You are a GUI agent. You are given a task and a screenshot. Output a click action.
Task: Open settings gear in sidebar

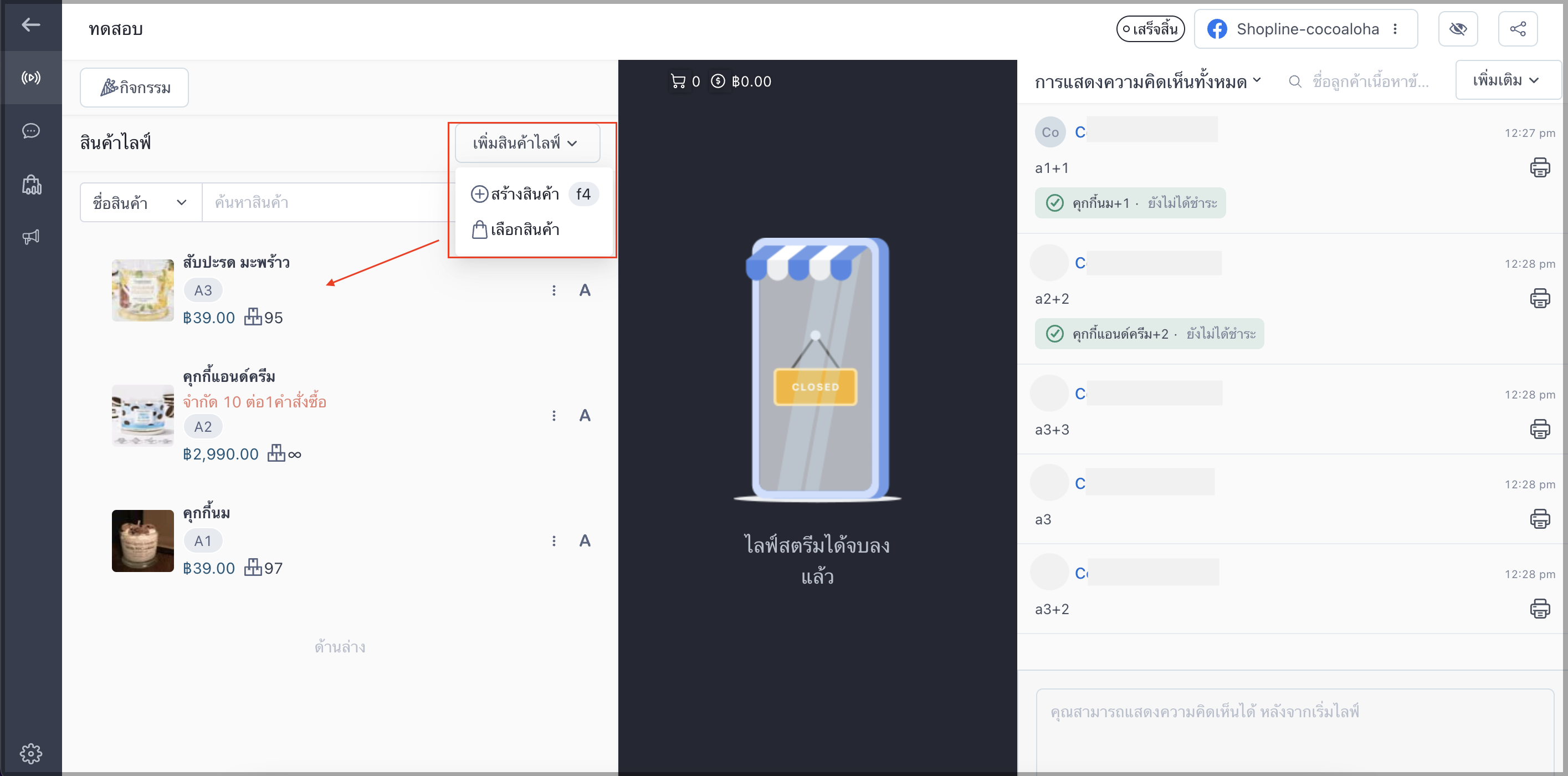click(30, 753)
